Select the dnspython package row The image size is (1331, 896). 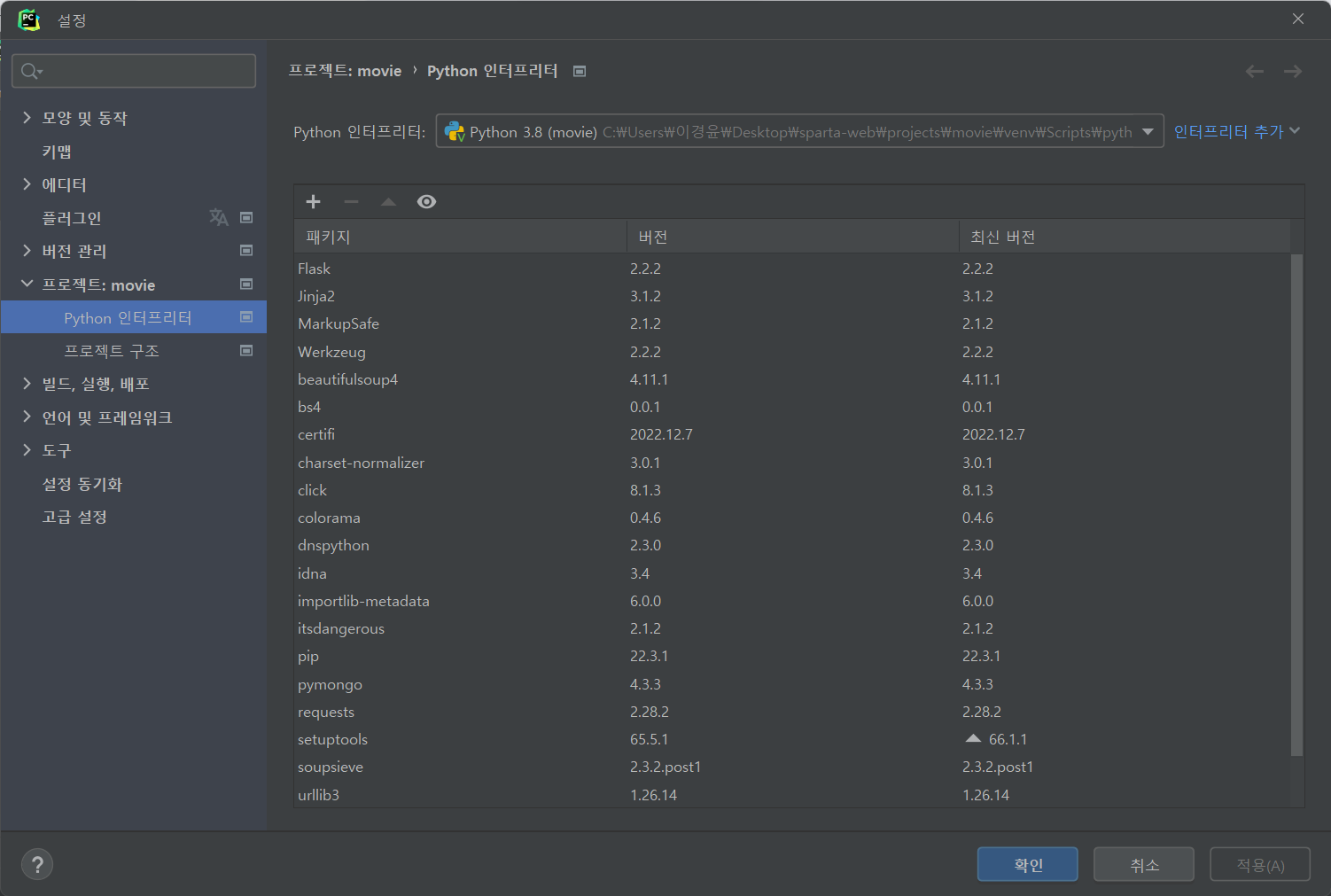click(x=793, y=545)
